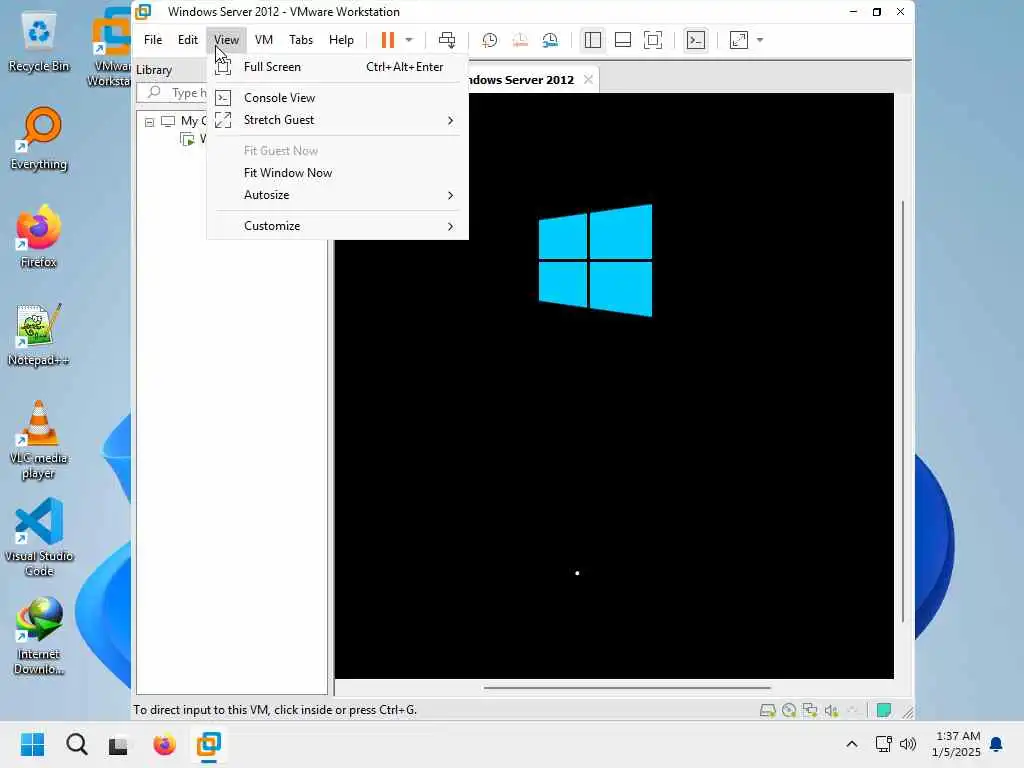Take a snapshot using the clock-plus toolbar icon
The height and width of the screenshot is (768, 1024).
click(489, 40)
